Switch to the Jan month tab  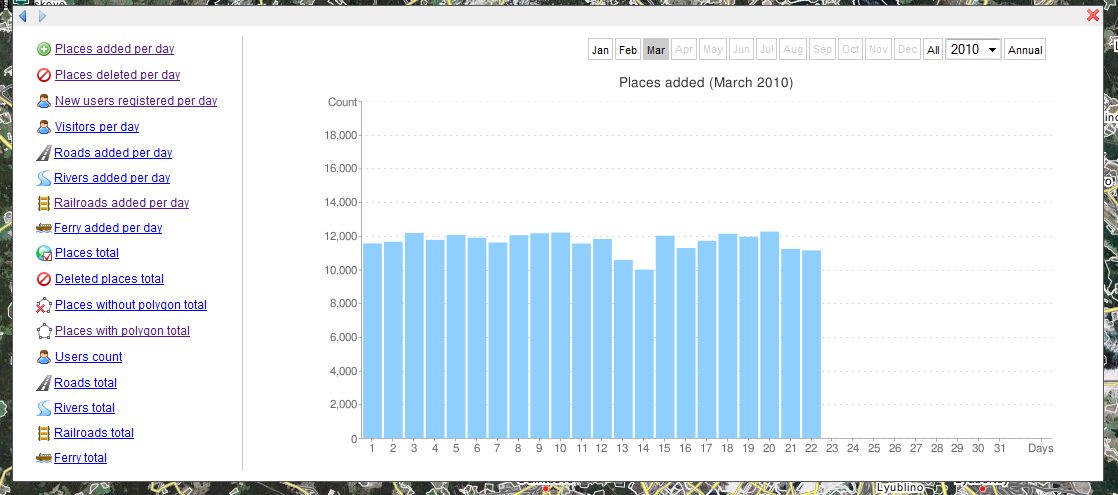tap(600, 50)
